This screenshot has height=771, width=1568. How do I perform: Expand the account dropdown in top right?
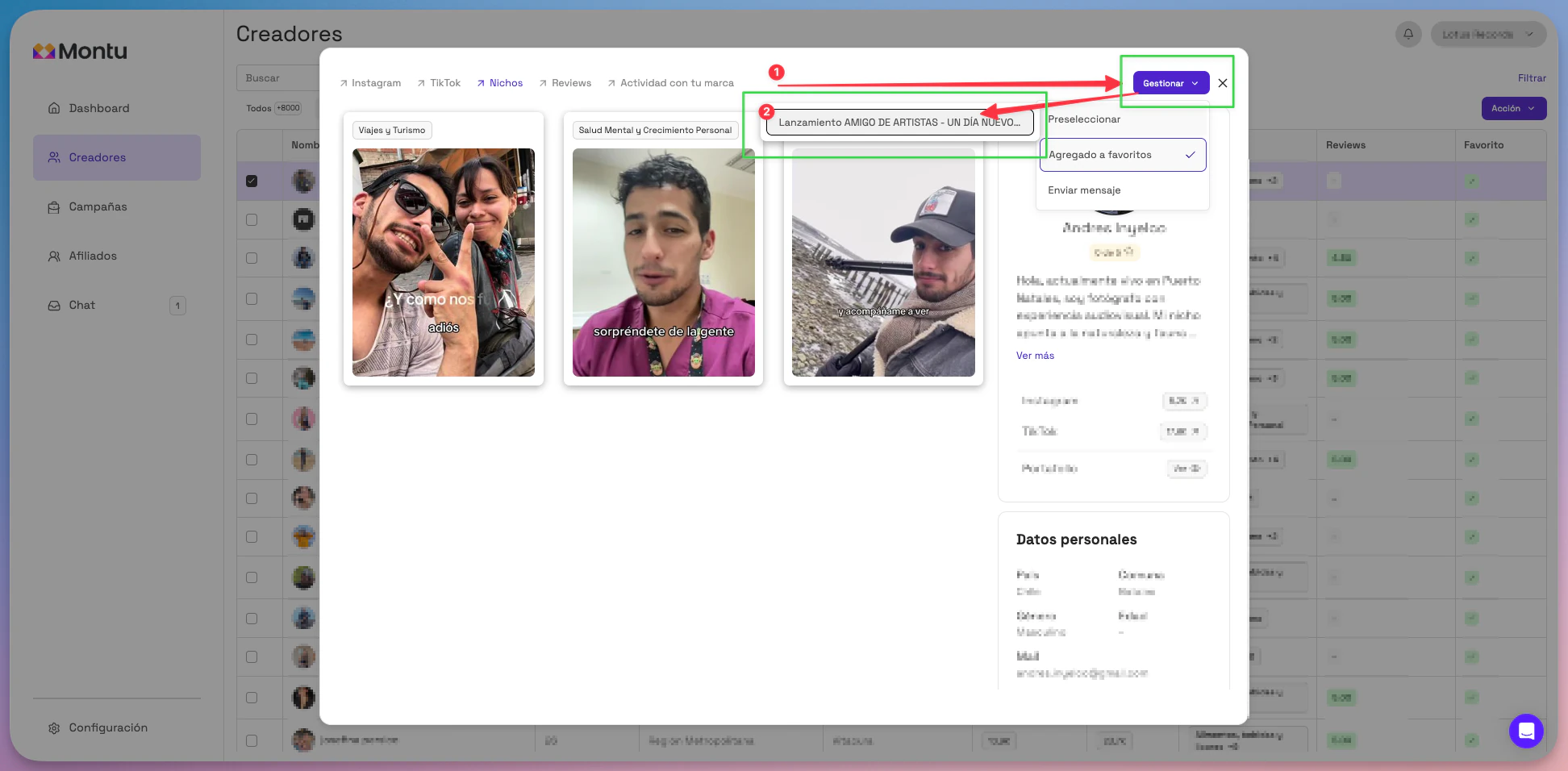click(1488, 34)
